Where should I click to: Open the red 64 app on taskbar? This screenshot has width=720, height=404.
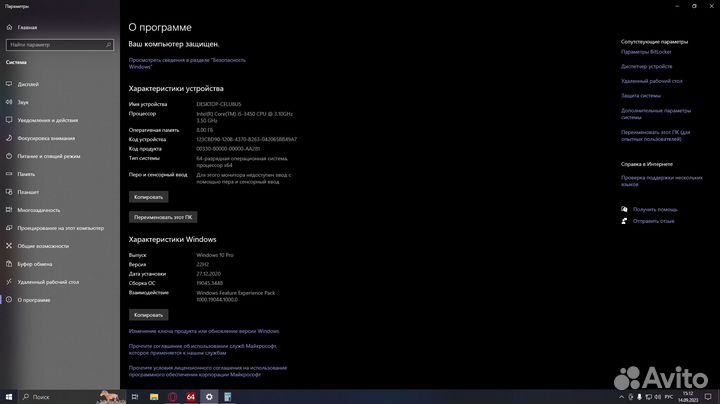pos(191,397)
